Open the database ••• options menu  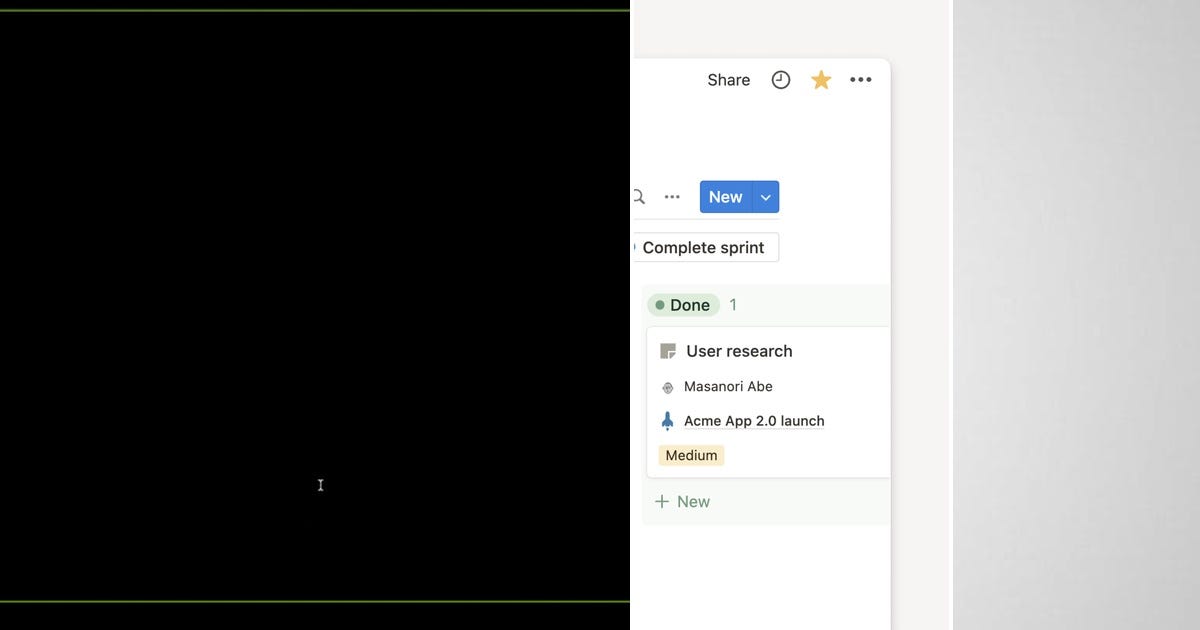672,196
